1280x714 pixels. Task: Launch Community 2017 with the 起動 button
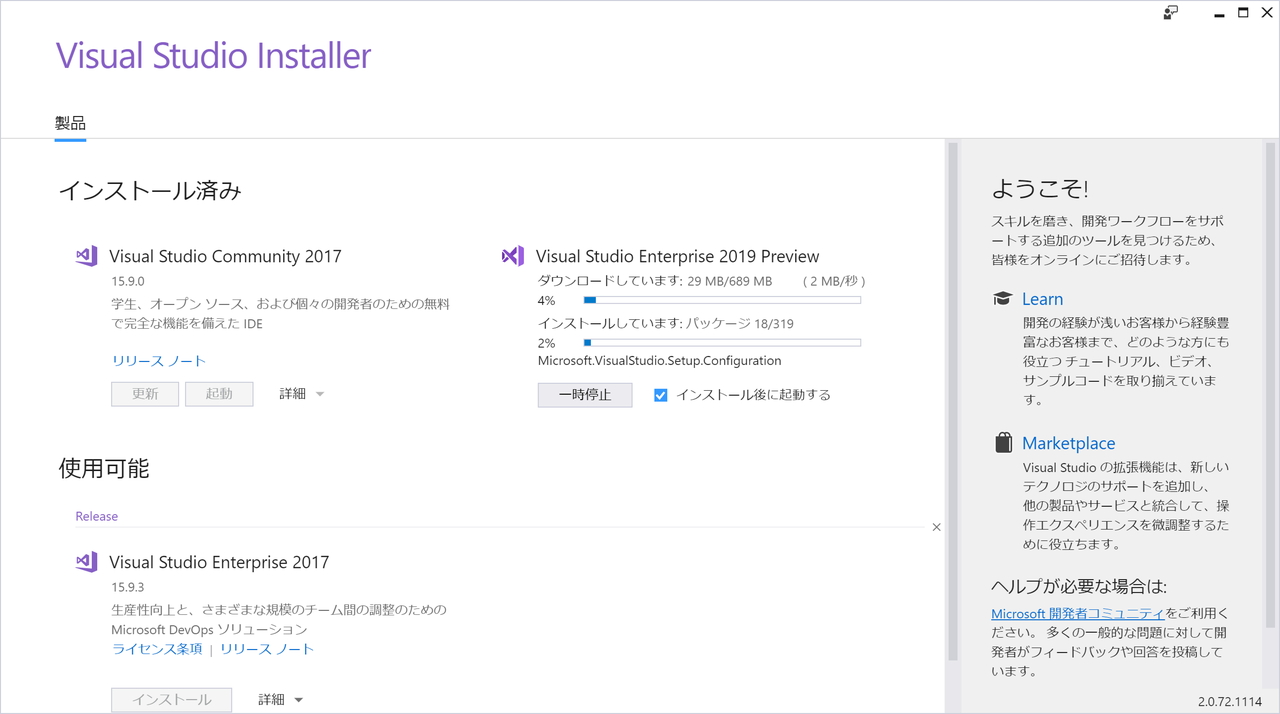[219, 393]
